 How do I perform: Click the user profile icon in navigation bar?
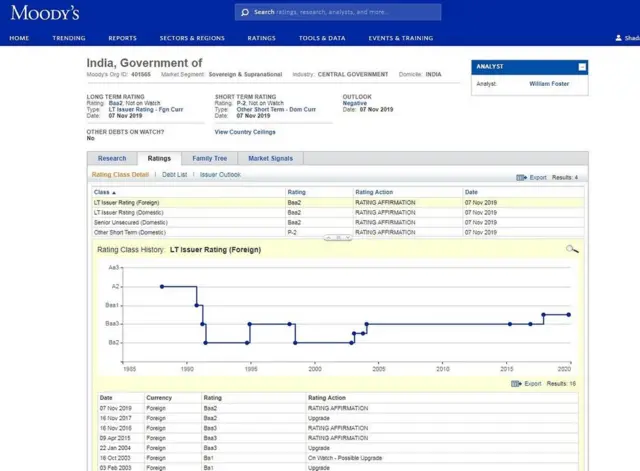tap(619, 38)
